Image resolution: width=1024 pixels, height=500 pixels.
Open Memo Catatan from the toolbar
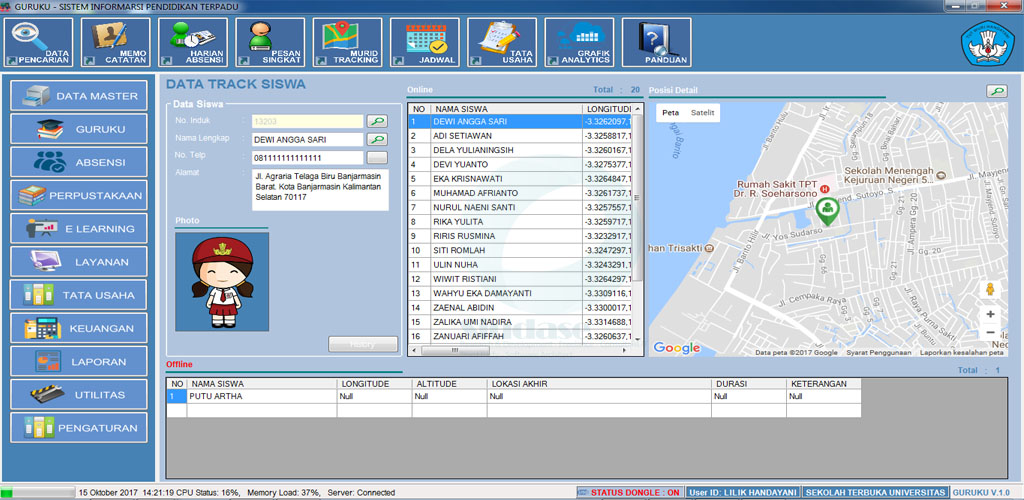tap(118, 42)
